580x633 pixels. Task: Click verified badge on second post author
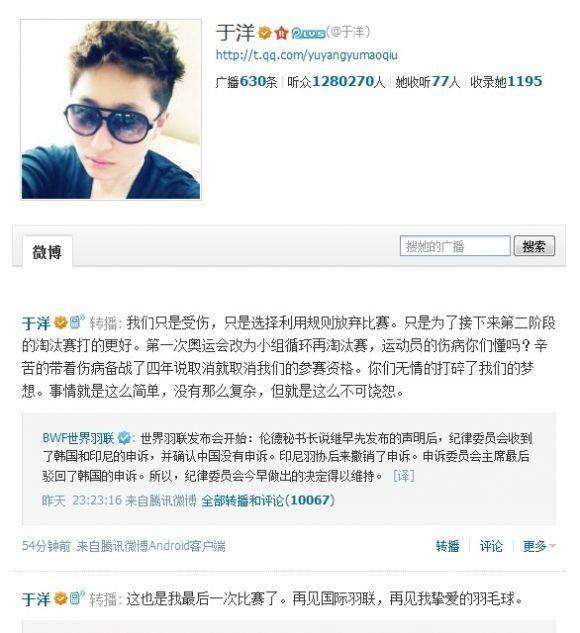click(61, 598)
